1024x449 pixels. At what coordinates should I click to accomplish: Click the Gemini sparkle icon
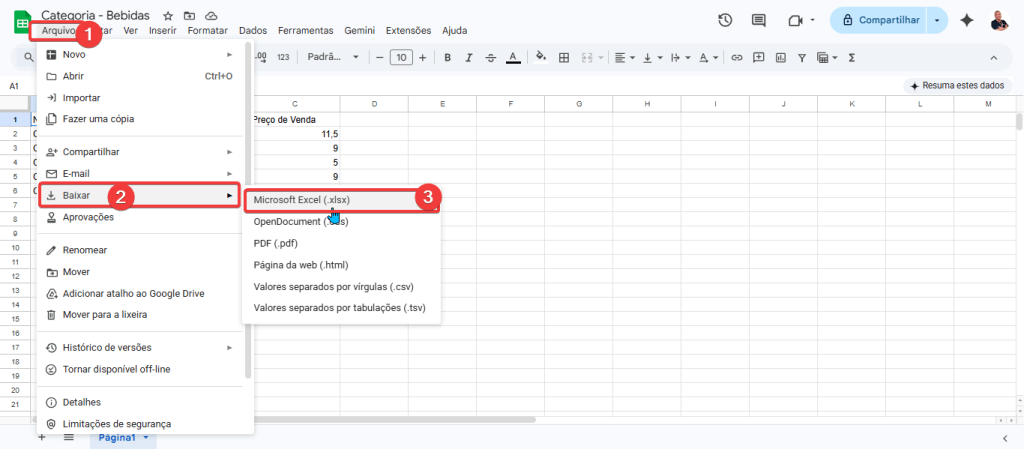pos(966,20)
